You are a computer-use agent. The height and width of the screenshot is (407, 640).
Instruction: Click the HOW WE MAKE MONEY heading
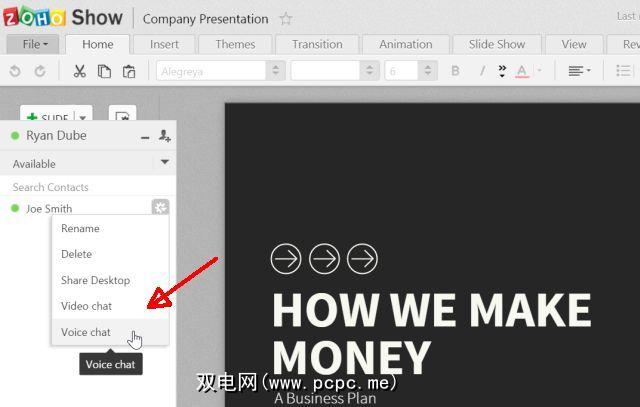click(432, 333)
